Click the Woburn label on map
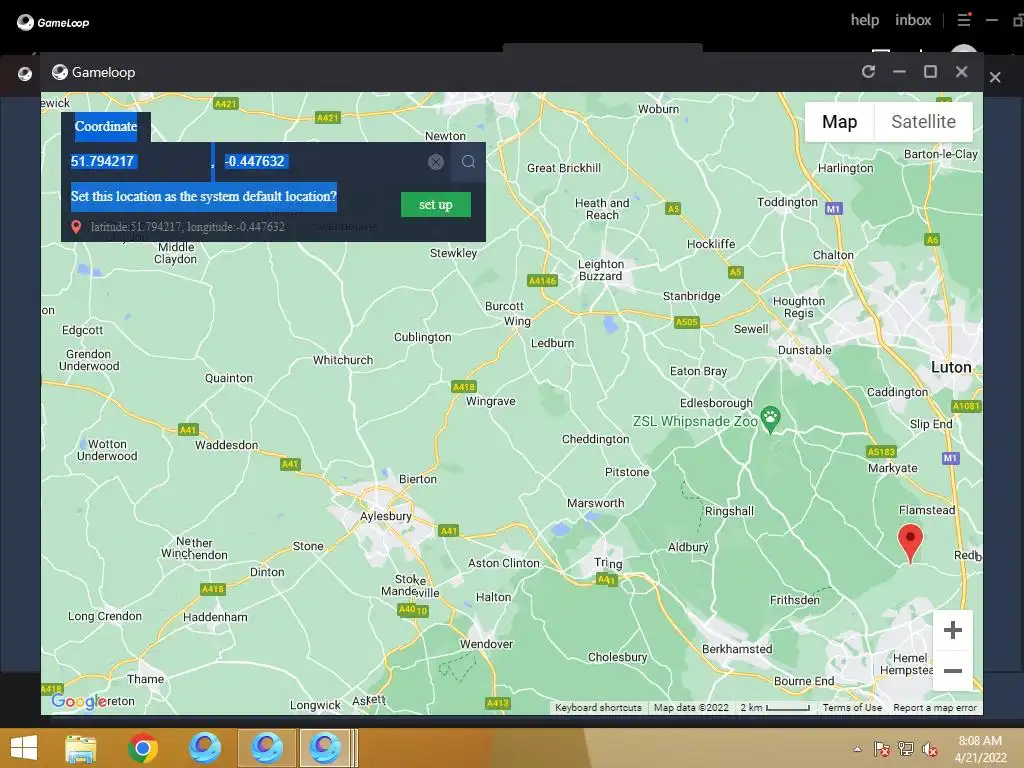 [658, 109]
